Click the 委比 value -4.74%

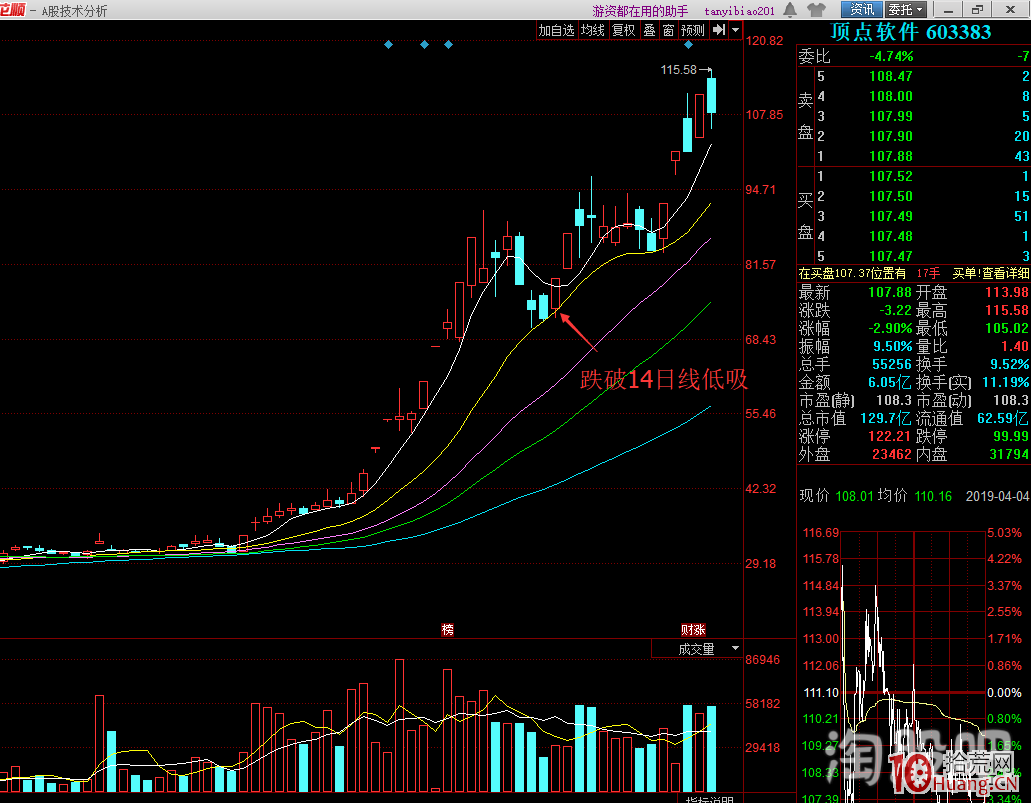tap(891, 57)
